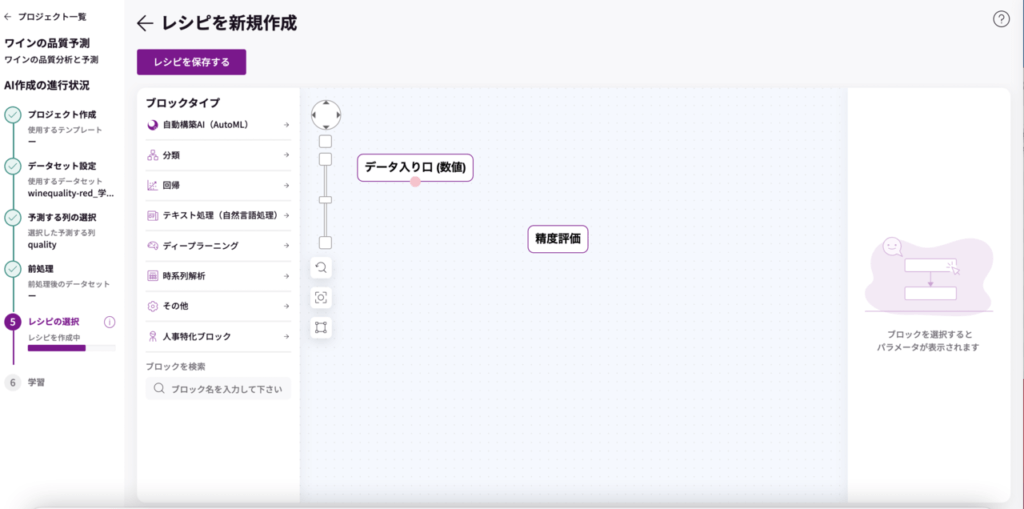Image resolution: width=1024 pixels, height=509 pixels.
Task: Click the help question mark icon
Action: click(1001, 20)
